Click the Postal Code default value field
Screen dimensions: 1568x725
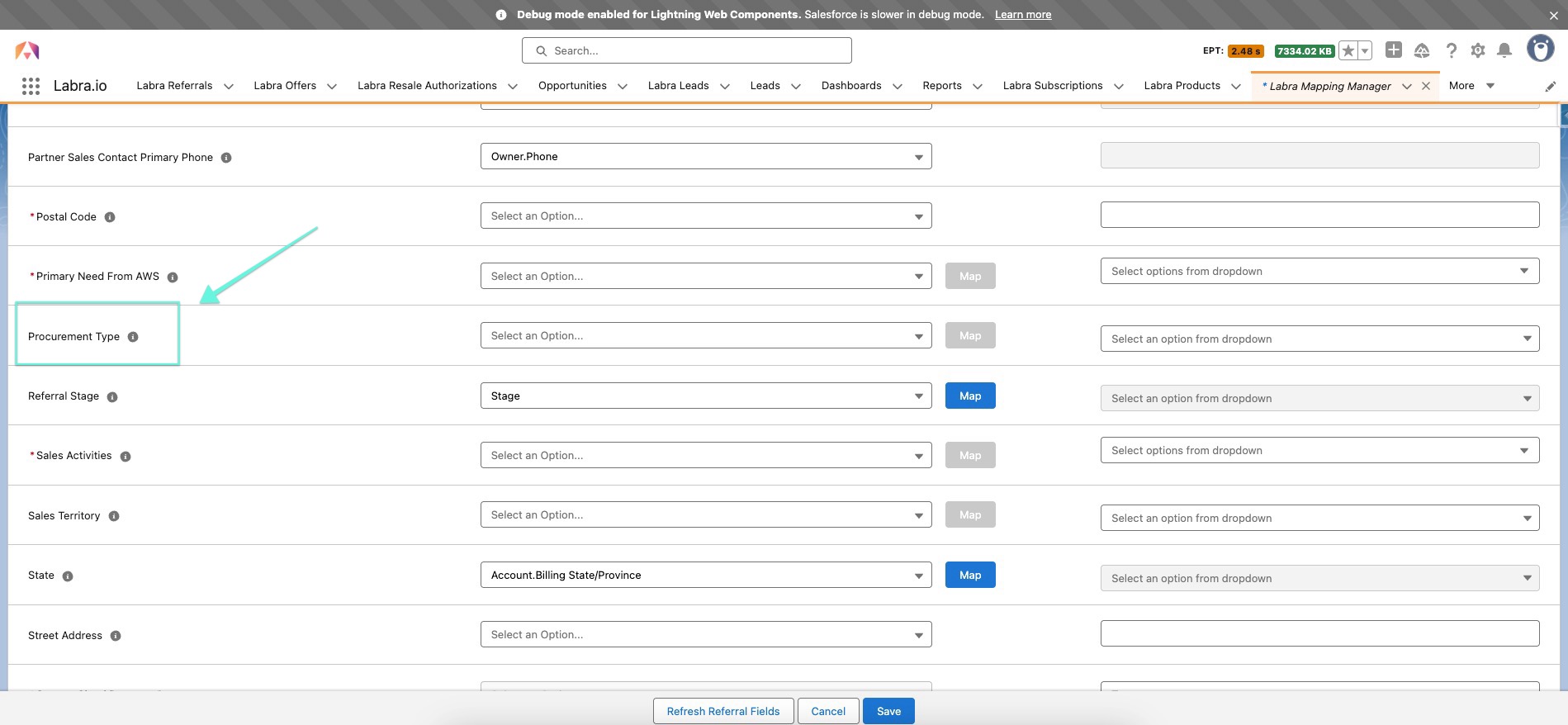(x=1319, y=215)
